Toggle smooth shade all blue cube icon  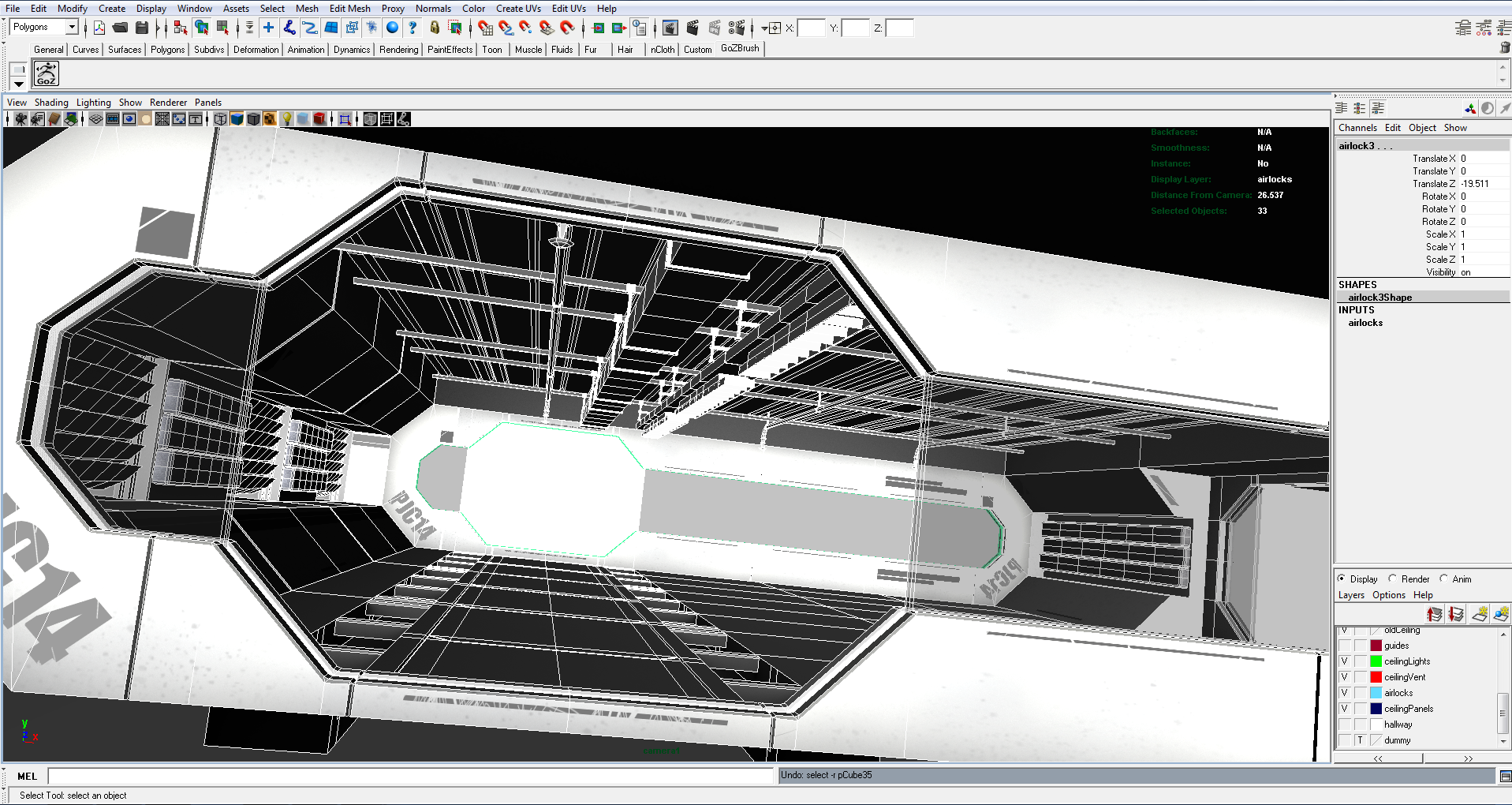(x=237, y=119)
